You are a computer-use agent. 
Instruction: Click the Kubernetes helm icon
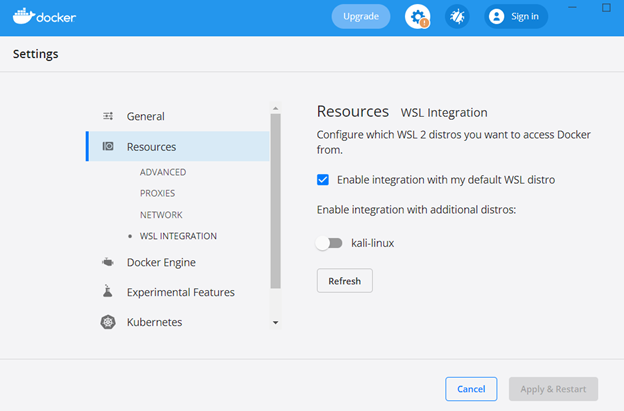pos(108,322)
